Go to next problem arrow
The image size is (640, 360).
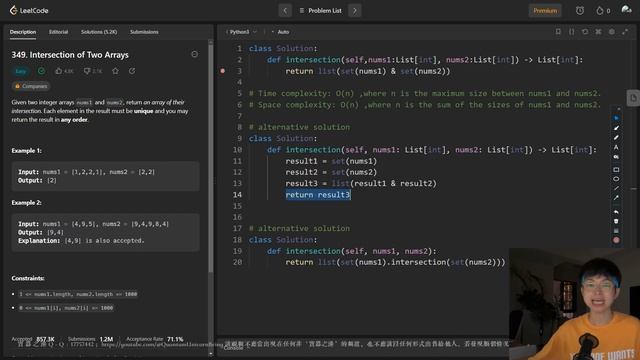[355, 11]
